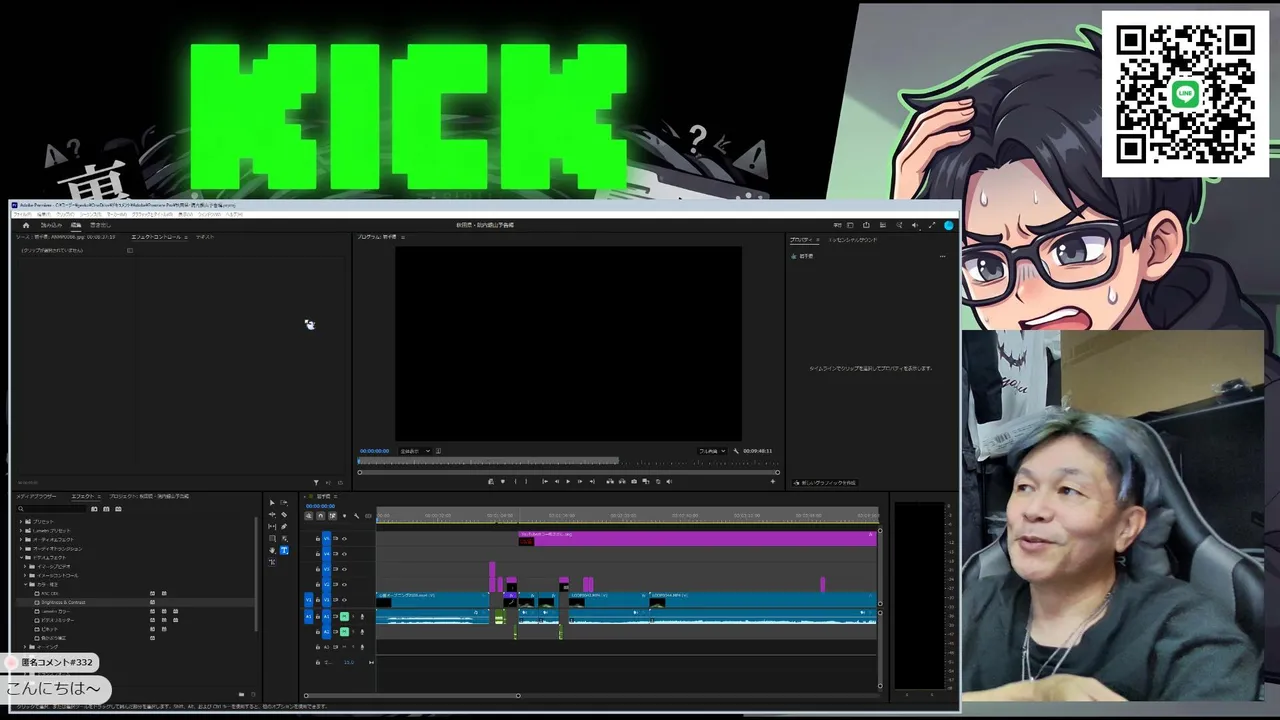Toggle Linked Selection in the timeline
This screenshot has width=1280, height=720.
332,516
